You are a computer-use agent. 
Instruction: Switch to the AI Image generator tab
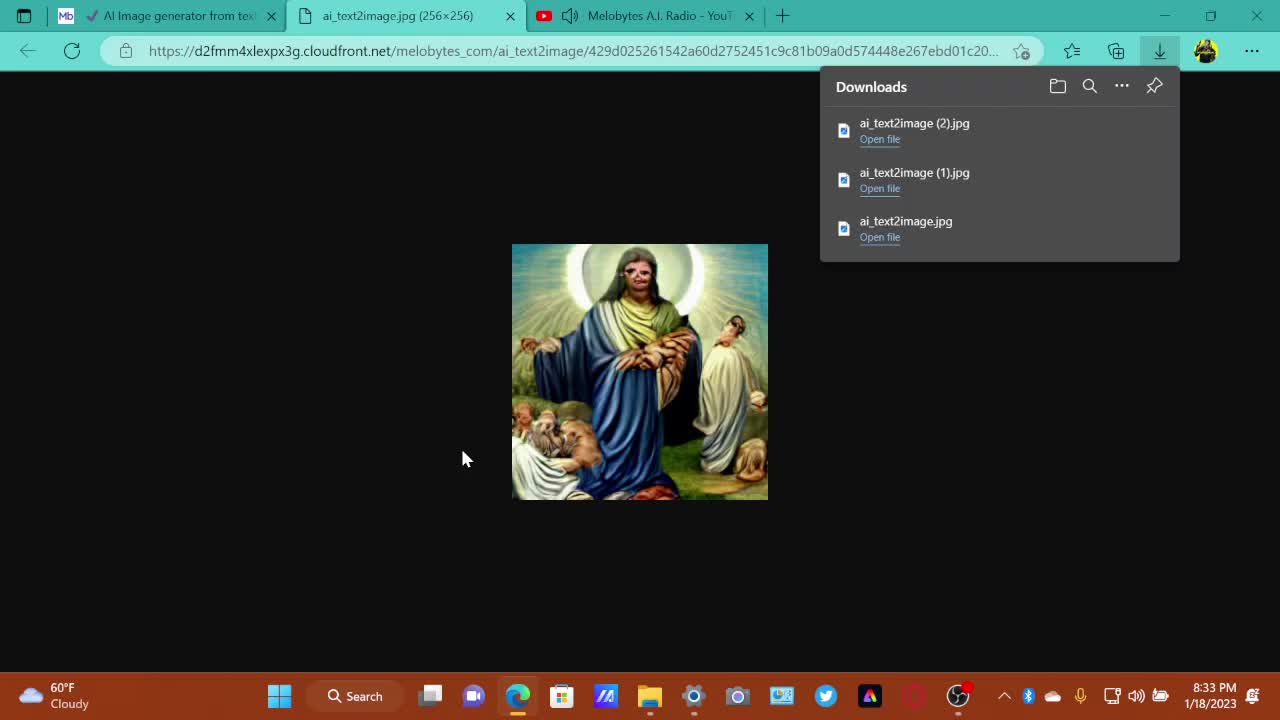(x=166, y=16)
